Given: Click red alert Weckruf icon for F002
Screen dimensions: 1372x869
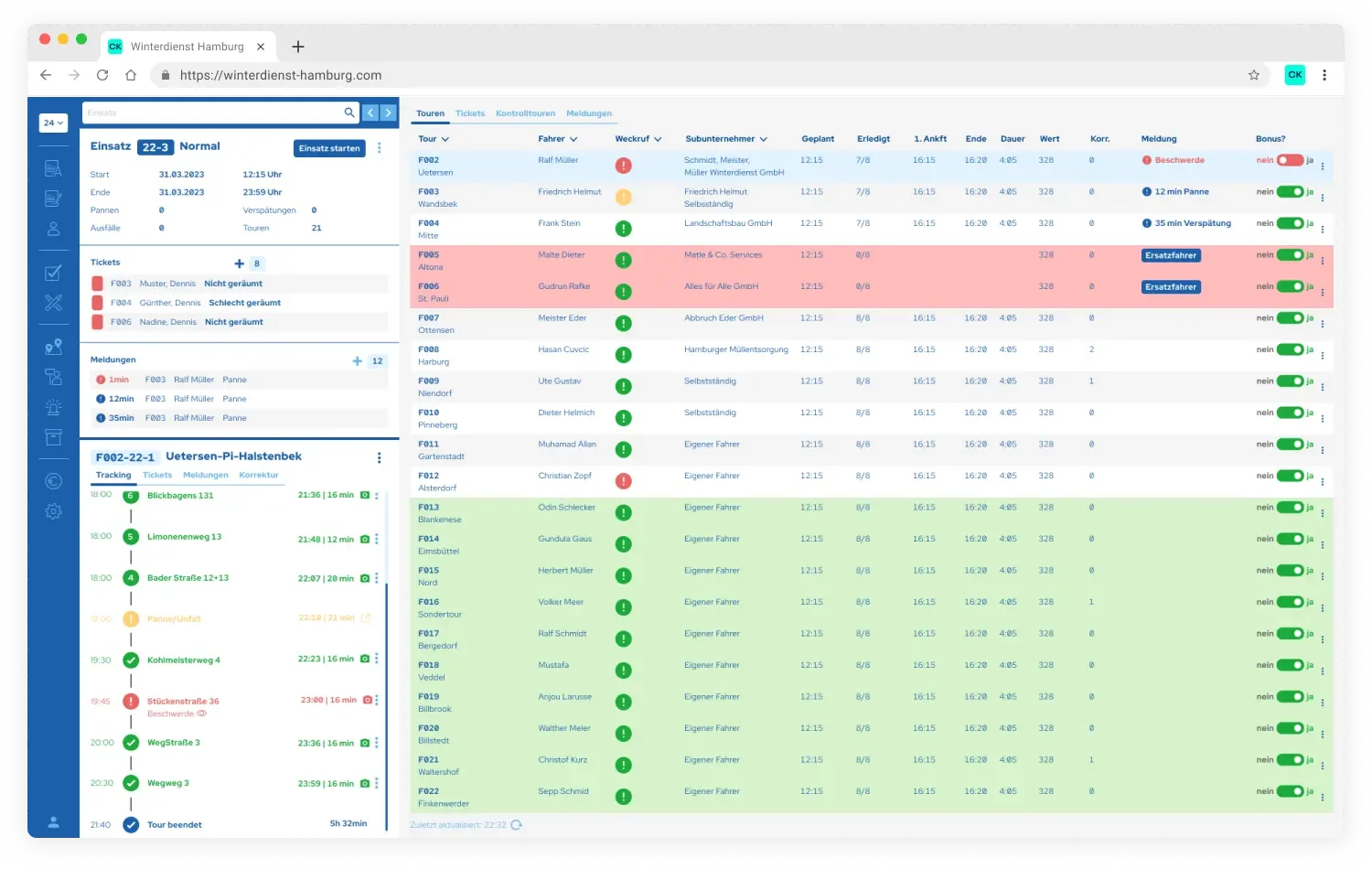Looking at the screenshot, I should point(624,166).
